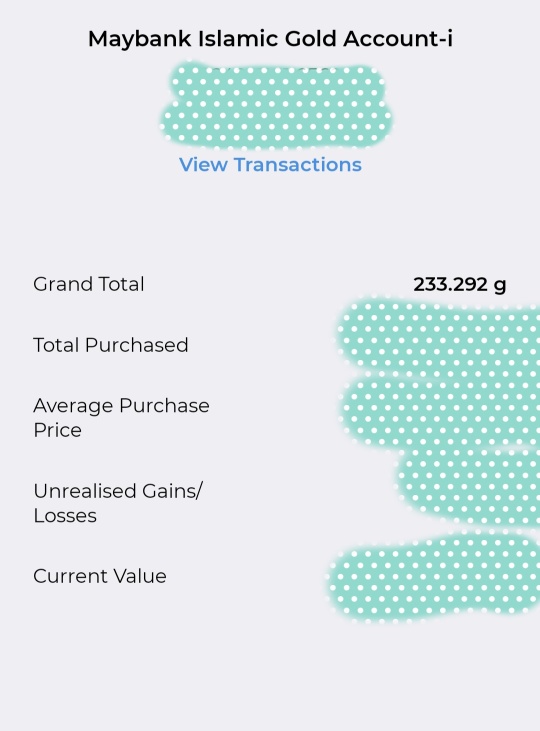Tap the 233.292 g grand total value
Viewport: 540px width, 731px height.
coord(459,284)
